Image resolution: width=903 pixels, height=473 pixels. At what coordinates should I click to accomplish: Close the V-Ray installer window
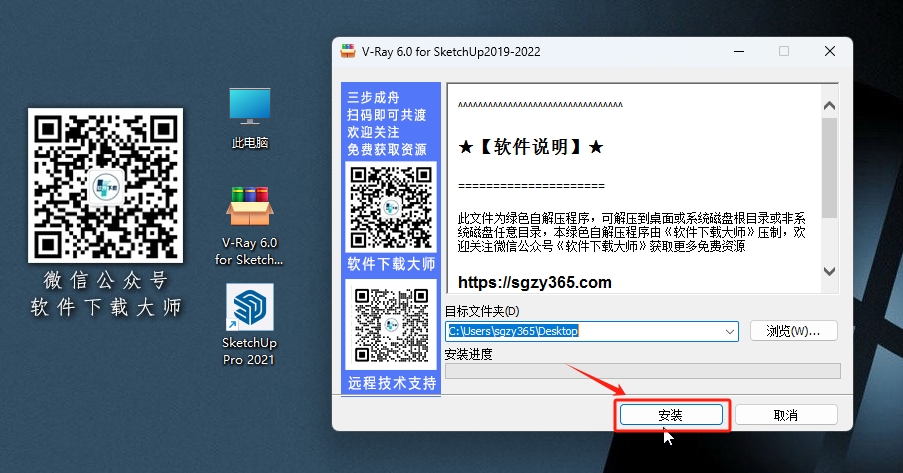tap(830, 51)
